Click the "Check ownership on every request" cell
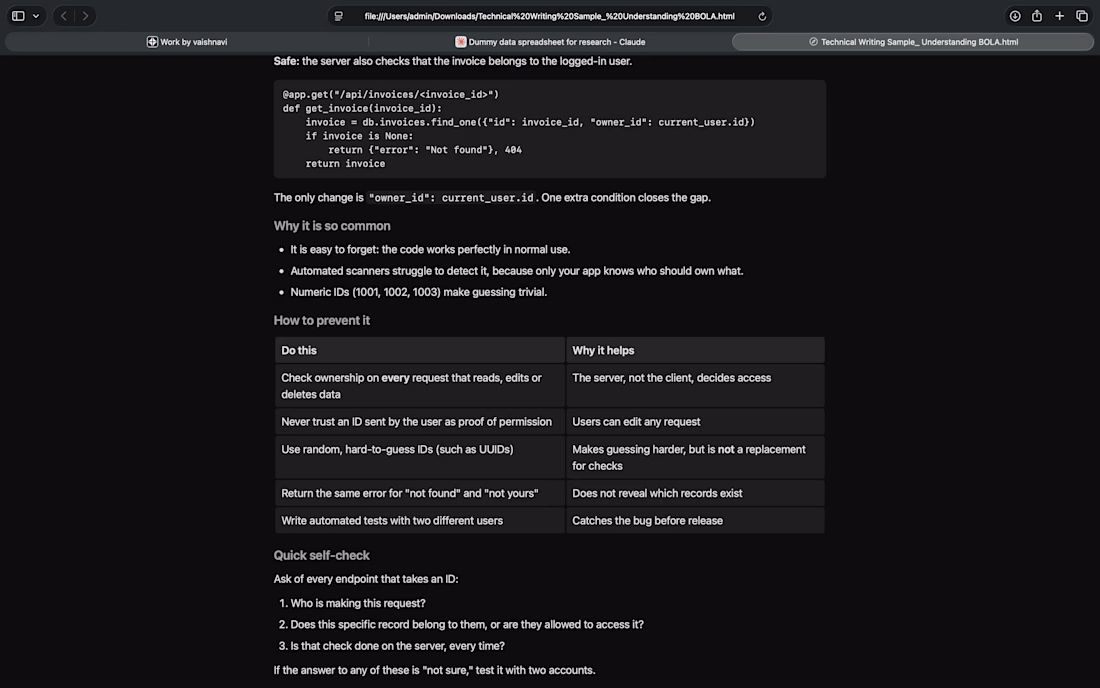Viewport: 1100px width, 688px height. click(420, 386)
